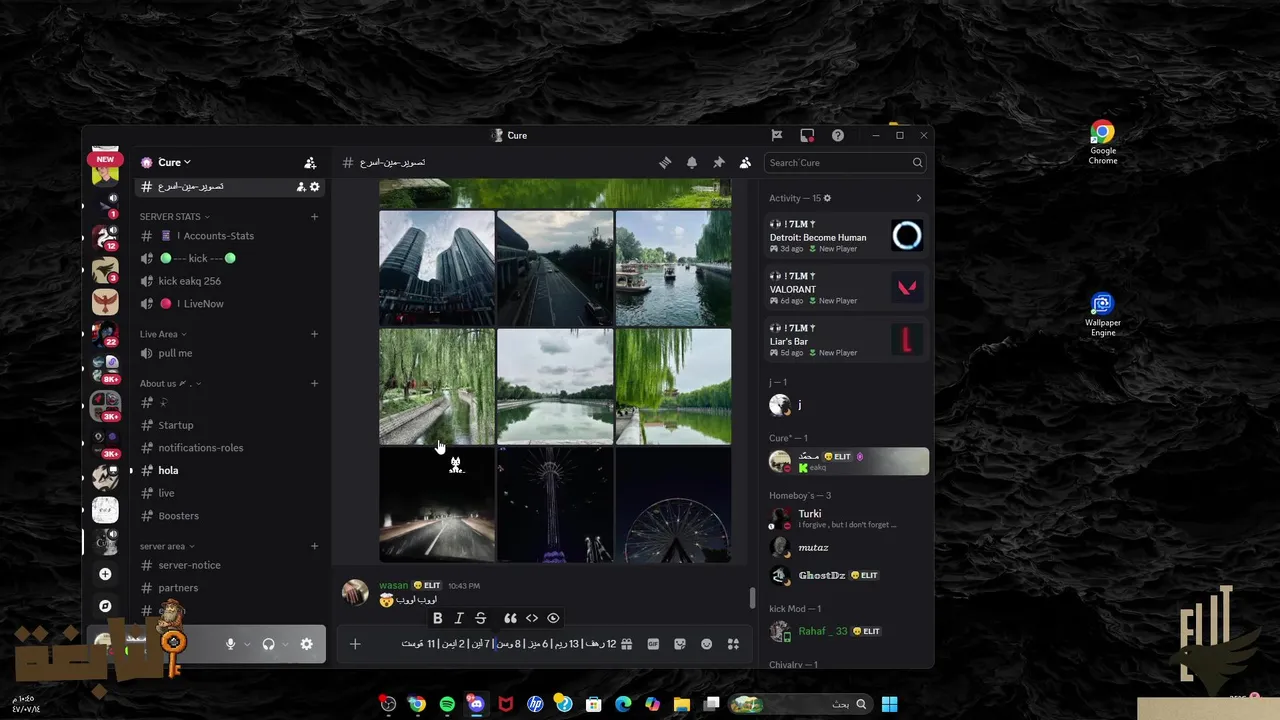Open the live text channel
Screen dimensions: 1280x720
coord(230,493)
